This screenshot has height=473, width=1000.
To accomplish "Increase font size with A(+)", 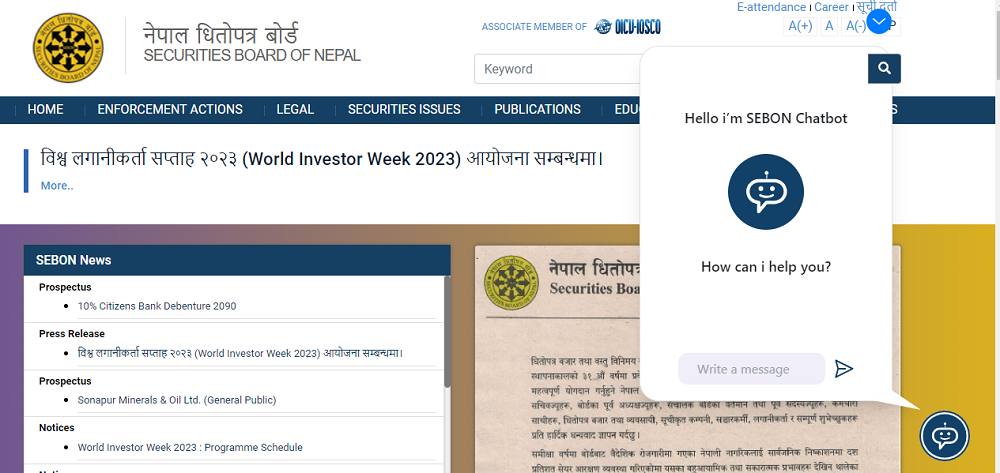I will point(800,26).
